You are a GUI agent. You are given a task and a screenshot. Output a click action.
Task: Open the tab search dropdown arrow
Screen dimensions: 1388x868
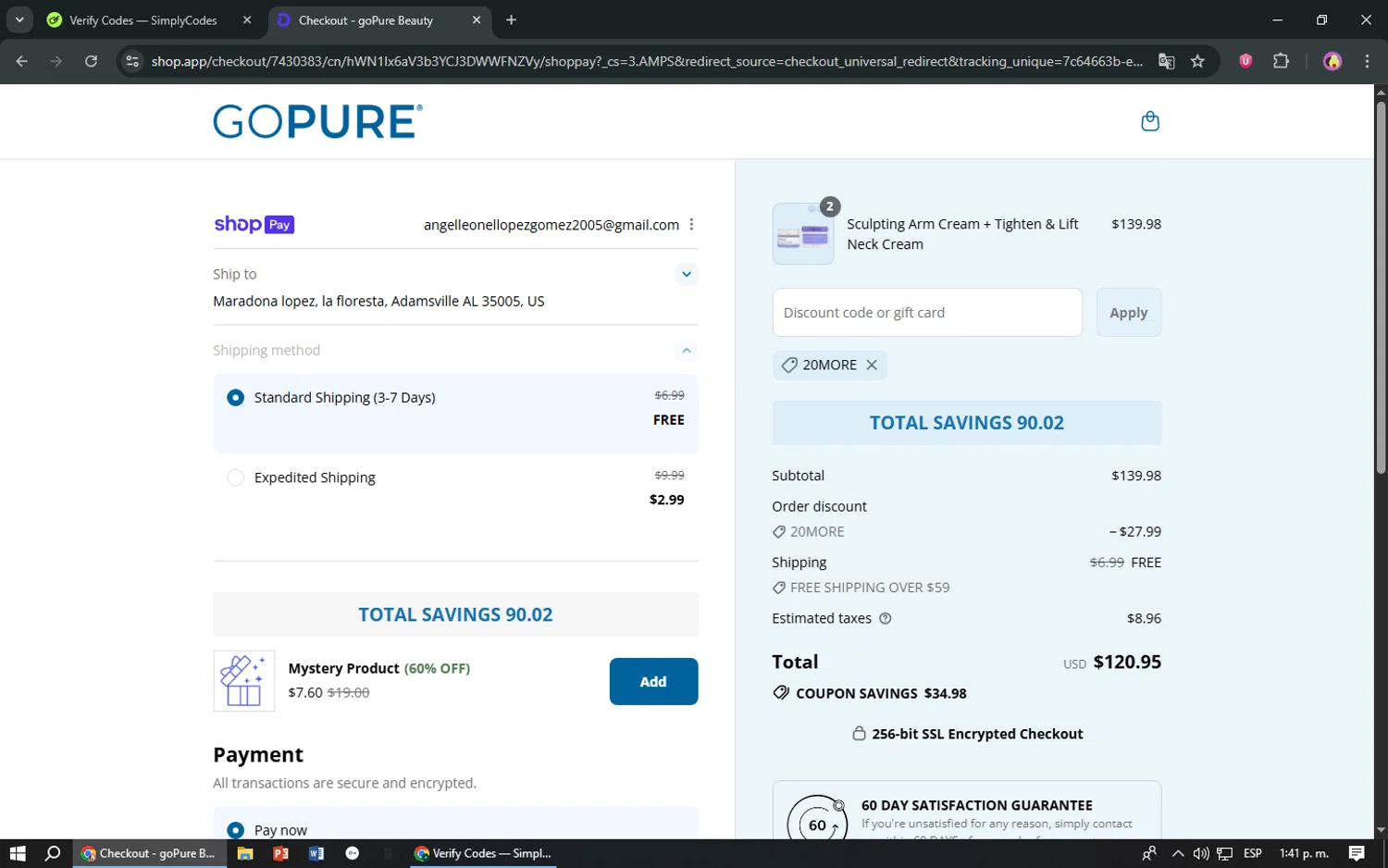point(19,19)
